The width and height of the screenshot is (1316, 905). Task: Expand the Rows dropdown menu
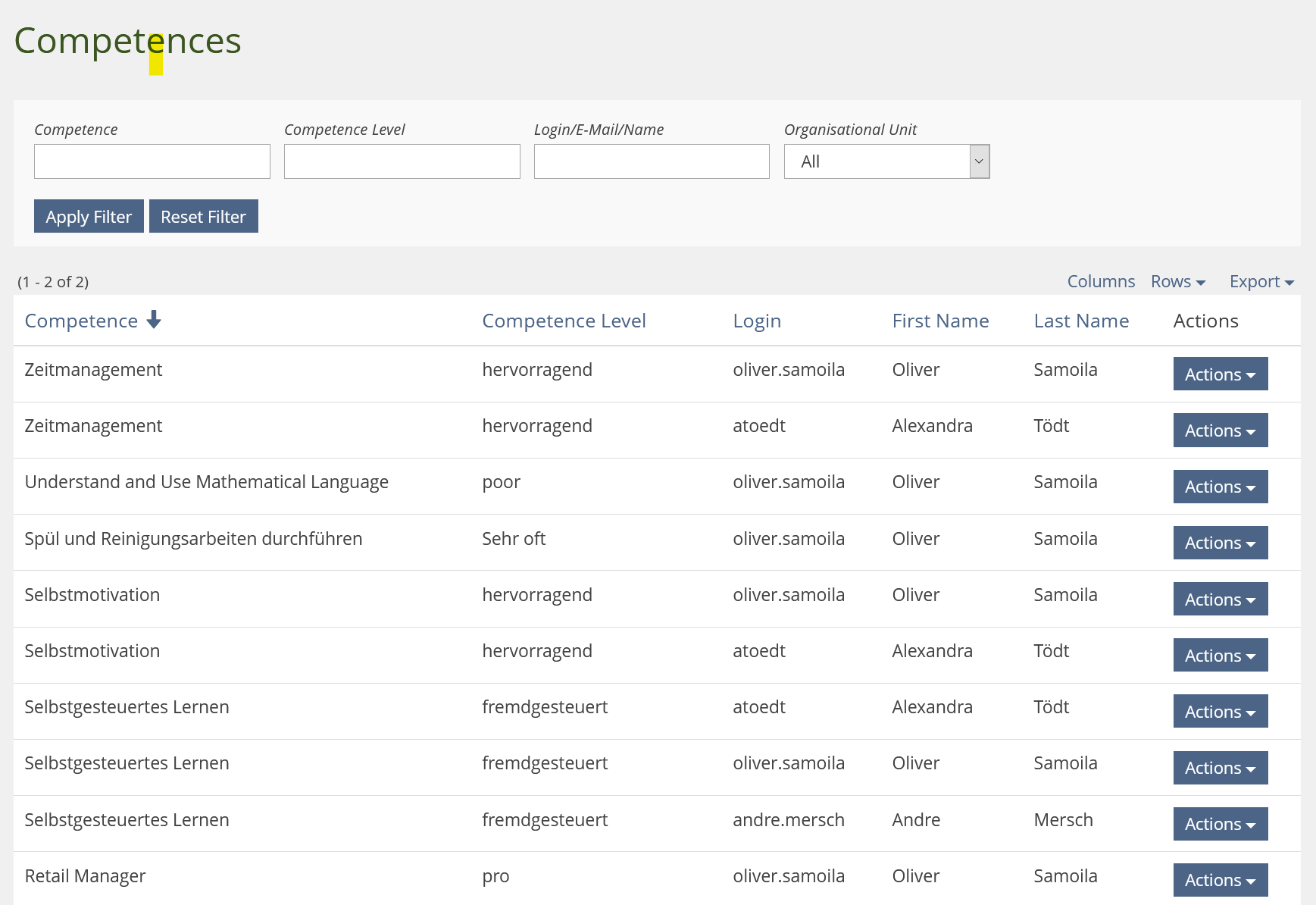pos(1177,282)
